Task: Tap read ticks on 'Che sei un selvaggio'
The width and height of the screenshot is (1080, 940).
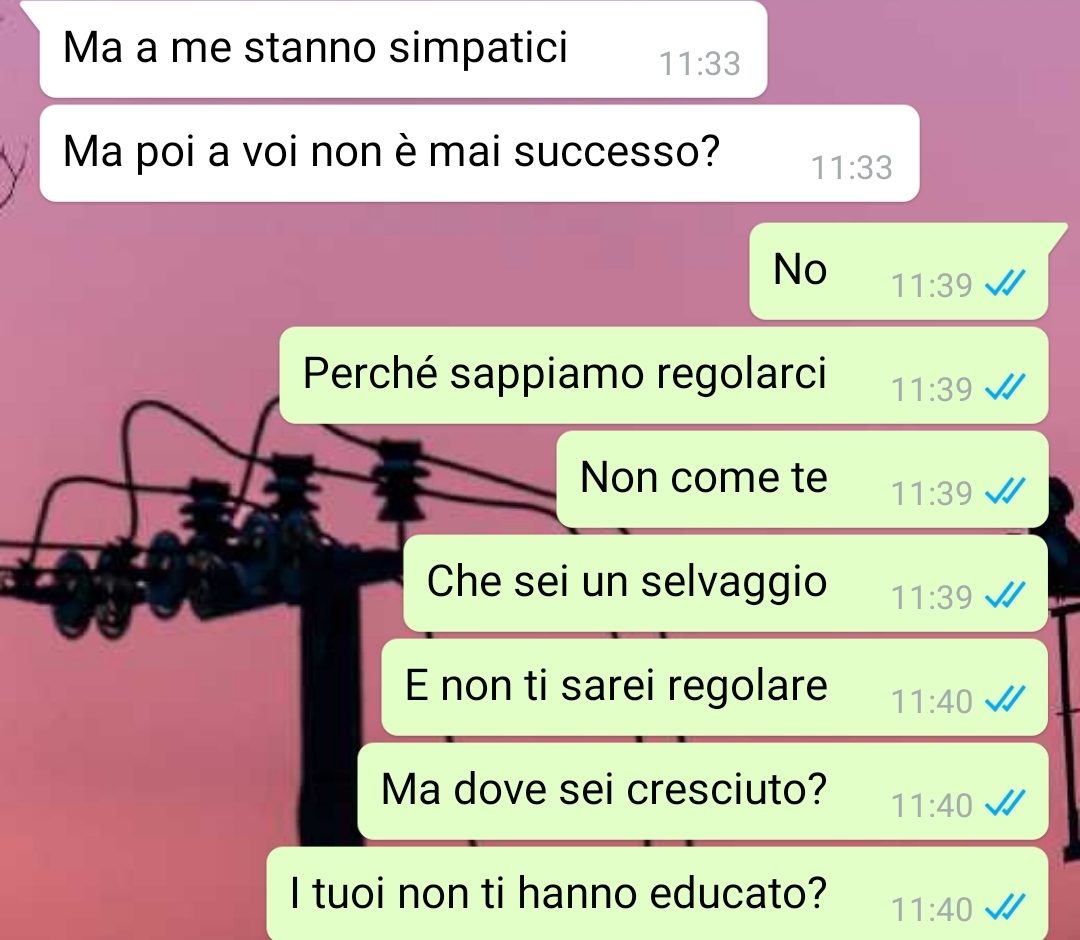Action: 1005,595
